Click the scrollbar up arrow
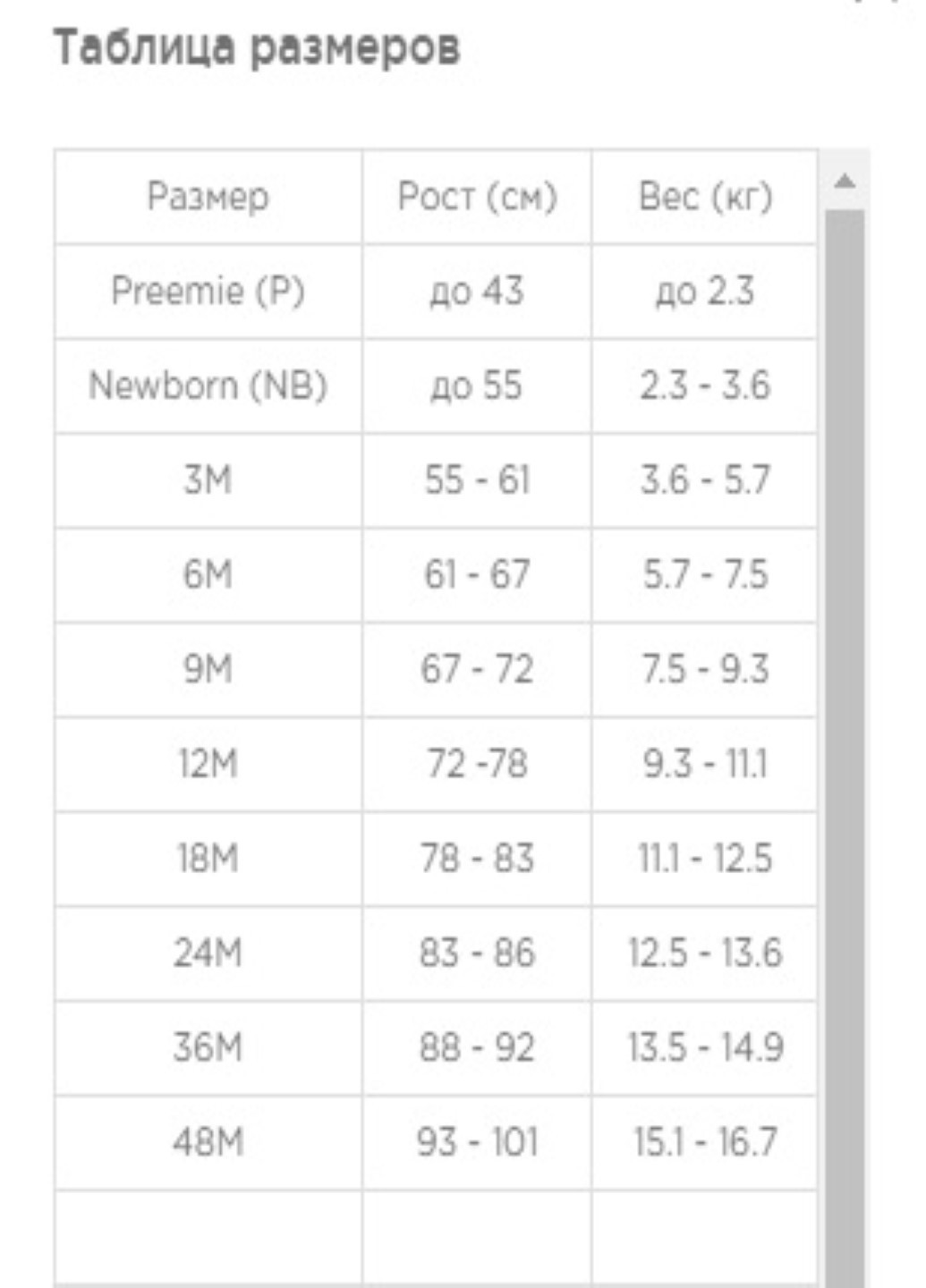926x1288 pixels. (844, 182)
